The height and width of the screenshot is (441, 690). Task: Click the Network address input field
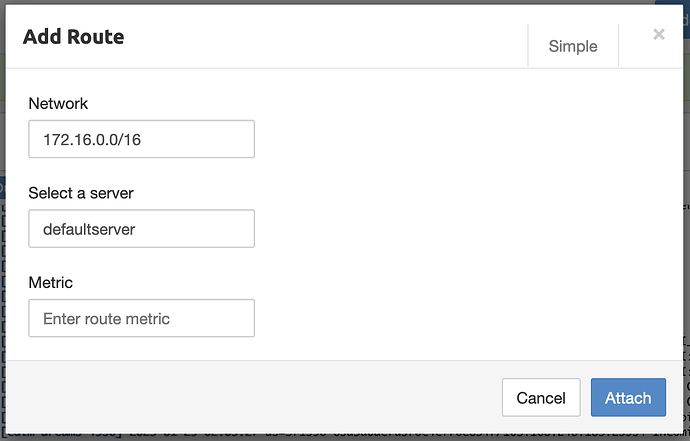coord(141,139)
